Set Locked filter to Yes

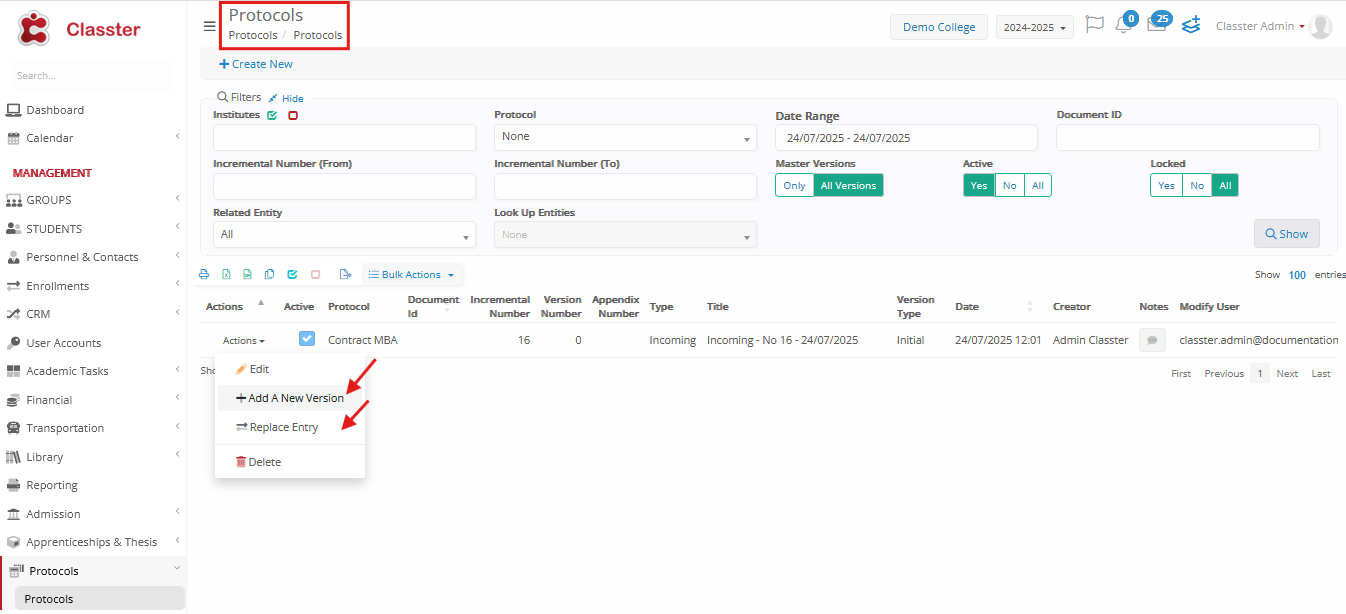1166,185
